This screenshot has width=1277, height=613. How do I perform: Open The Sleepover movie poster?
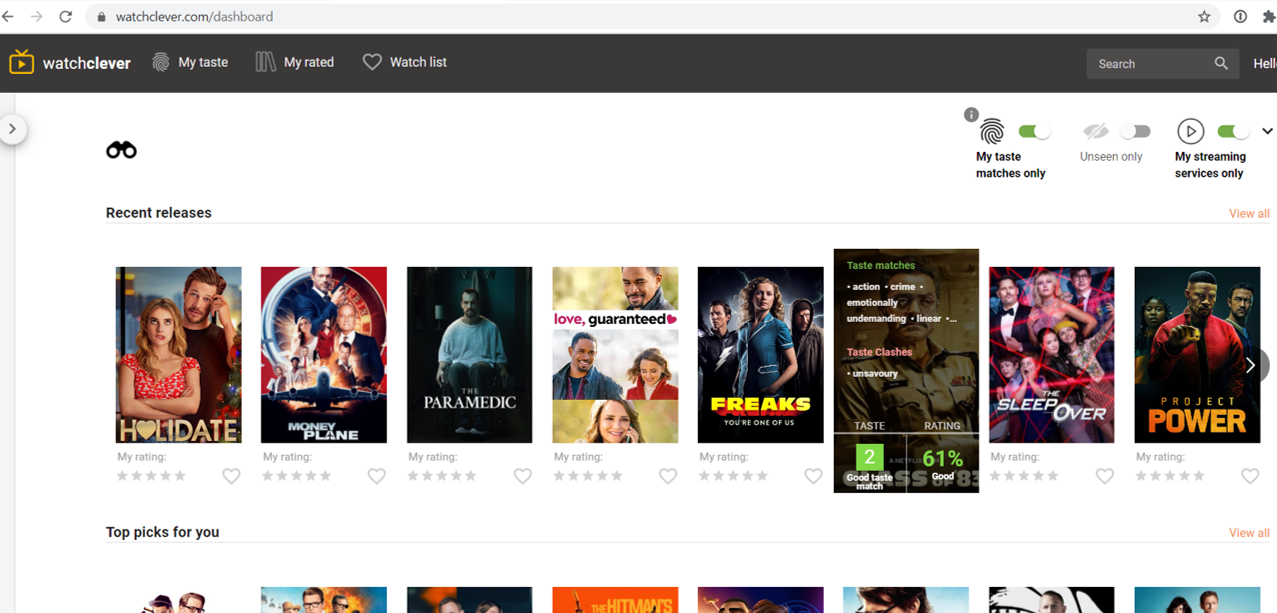tap(1052, 355)
